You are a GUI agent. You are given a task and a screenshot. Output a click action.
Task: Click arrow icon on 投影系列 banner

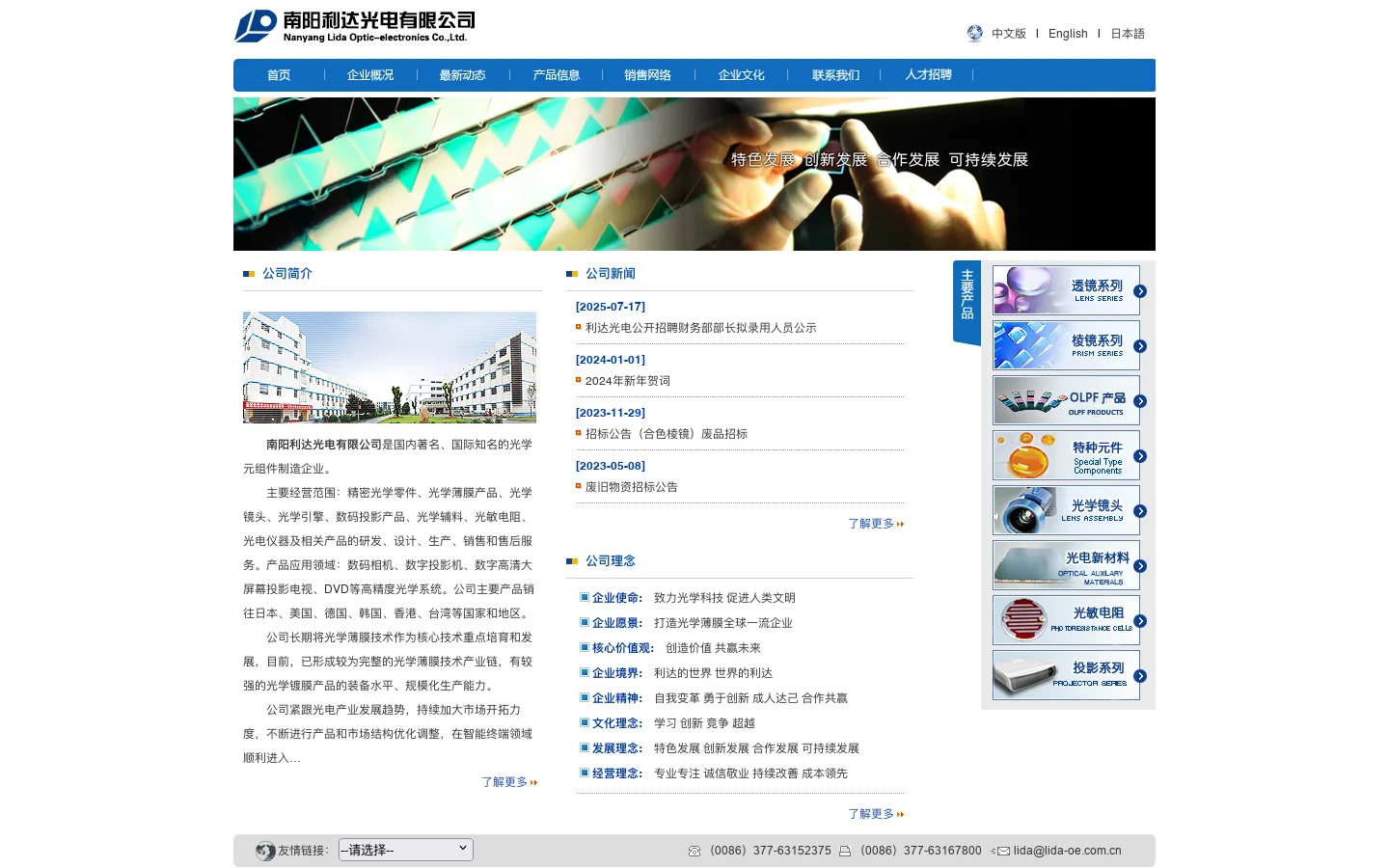(1140, 676)
